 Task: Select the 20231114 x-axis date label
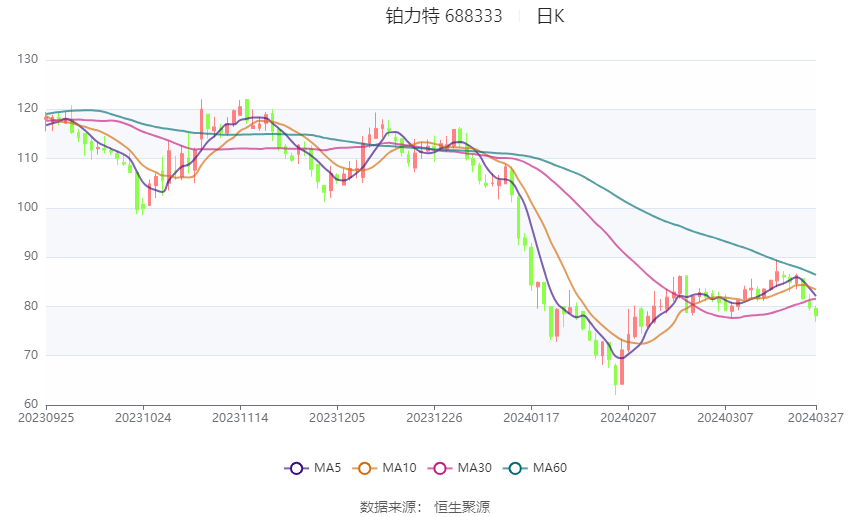[x=240, y=418]
